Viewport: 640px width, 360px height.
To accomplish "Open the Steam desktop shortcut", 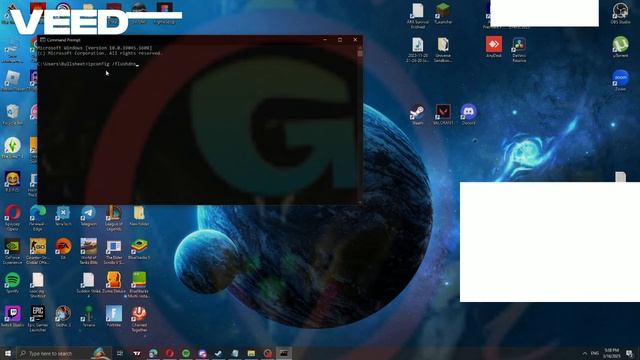I will pos(418,114).
